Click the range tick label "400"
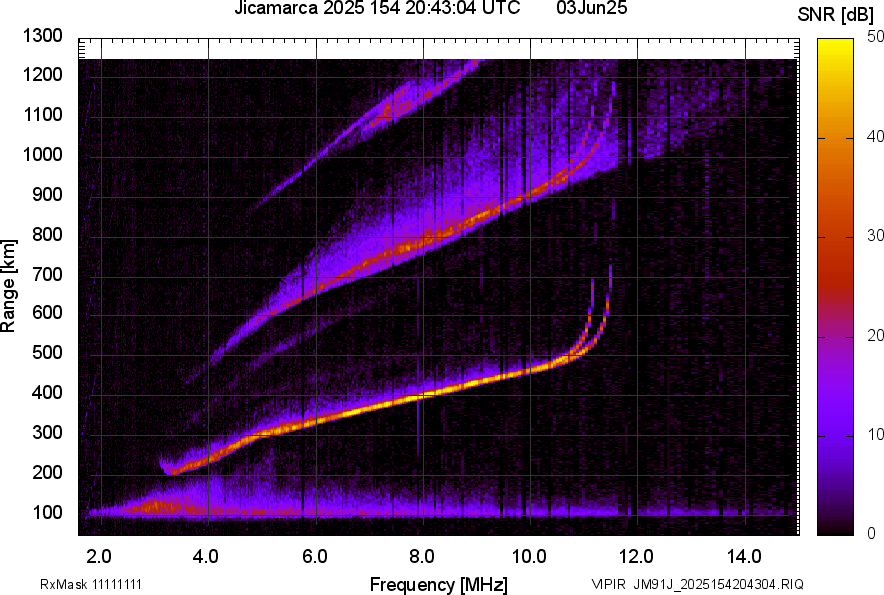The height and width of the screenshot is (595, 884). point(47,393)
